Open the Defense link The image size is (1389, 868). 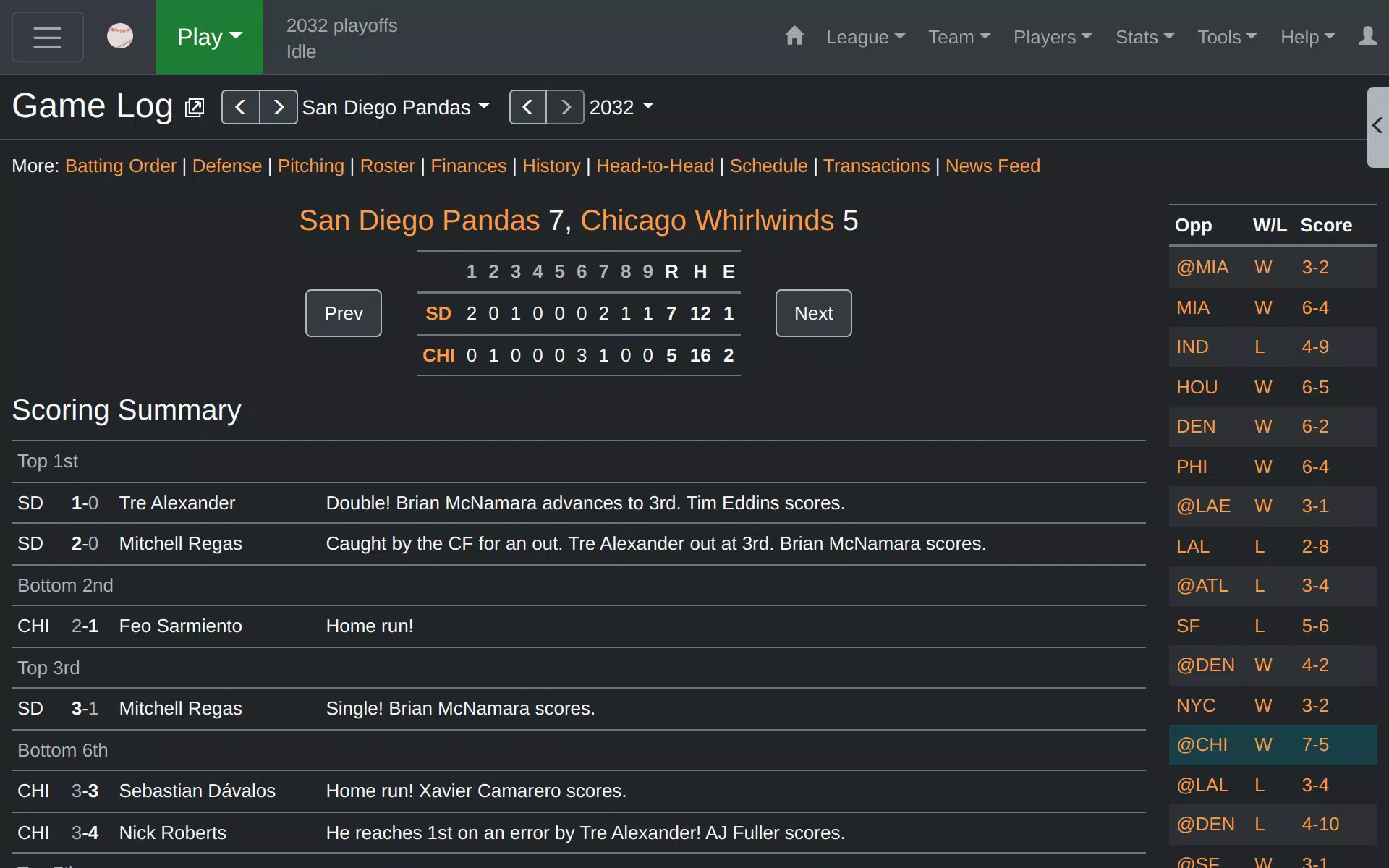tap(227, 166)
